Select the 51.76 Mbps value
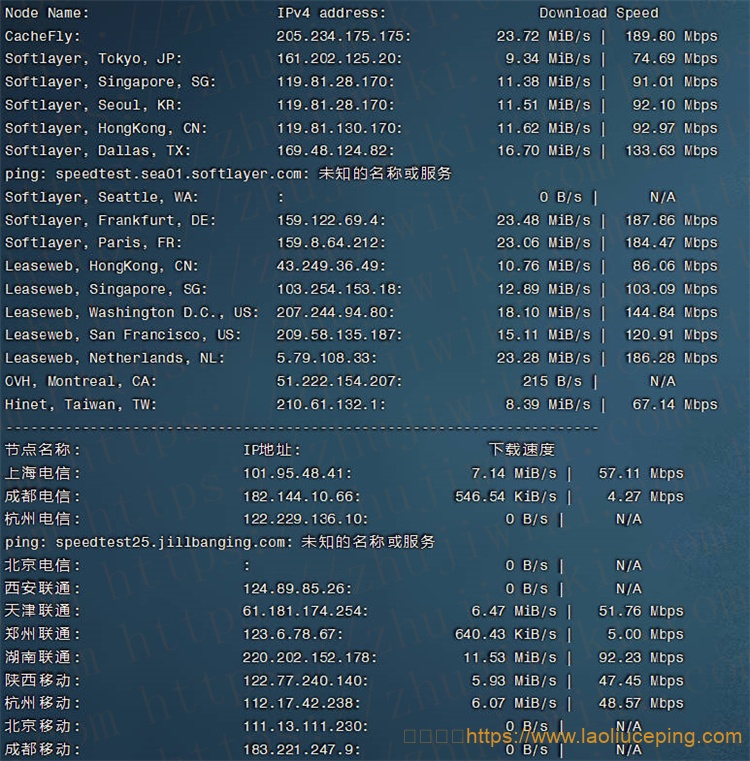Image resolution: width=750 pixels, height=761 pixels. click(x=641, y=612)
